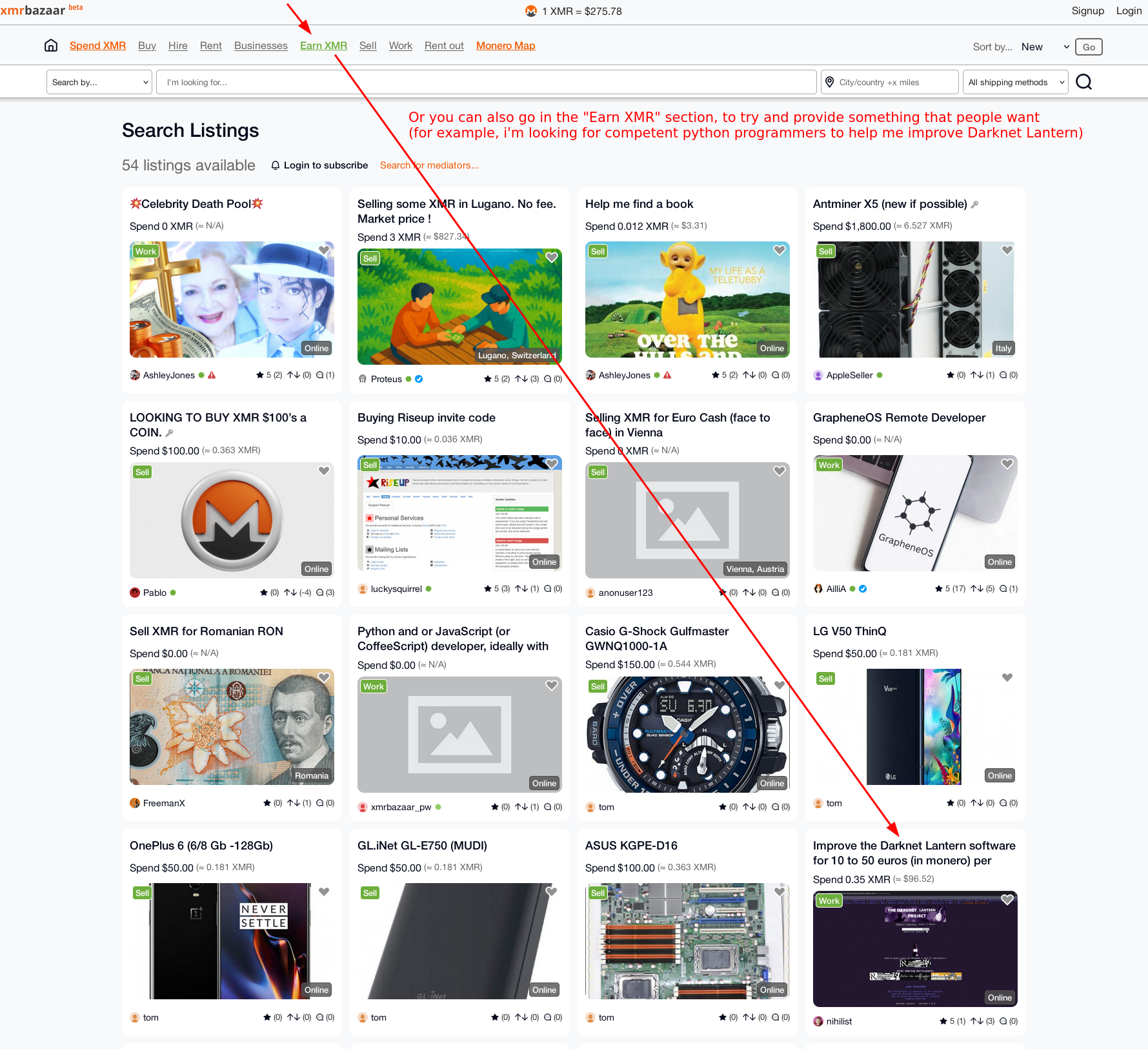
Task: Favorite the GrapheneOS Remote Developer listing
Action: (1007, 464)
